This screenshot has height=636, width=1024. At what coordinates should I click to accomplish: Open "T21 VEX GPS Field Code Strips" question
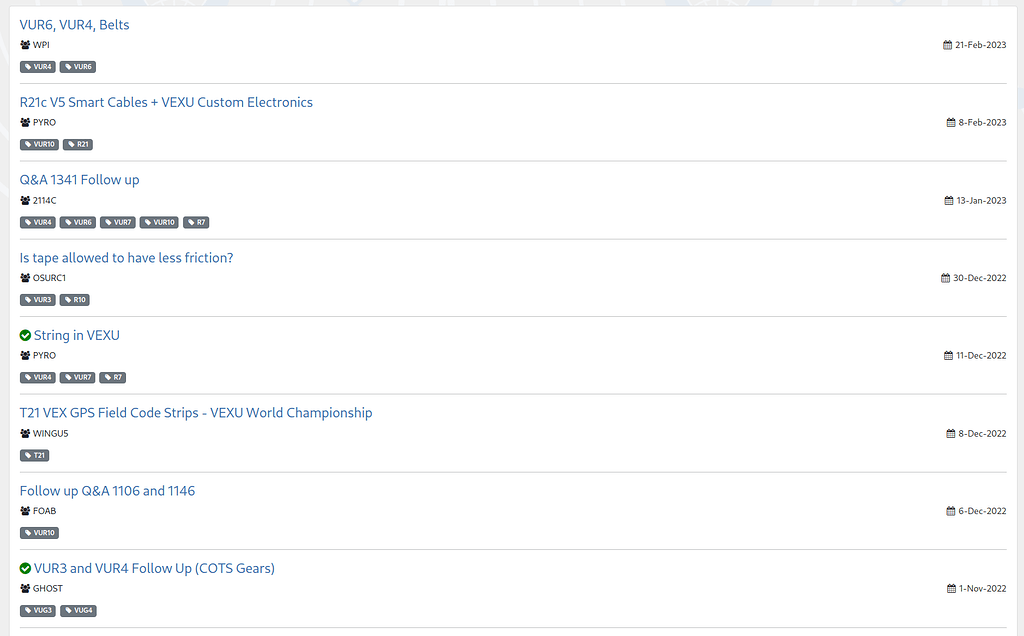pos(196,413)
